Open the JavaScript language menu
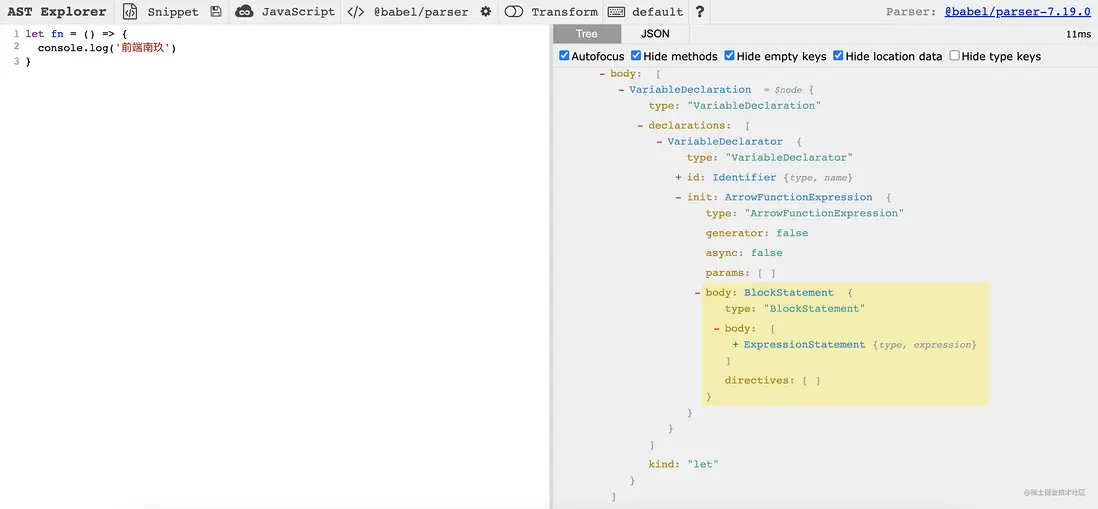 [x=298, y=12]
